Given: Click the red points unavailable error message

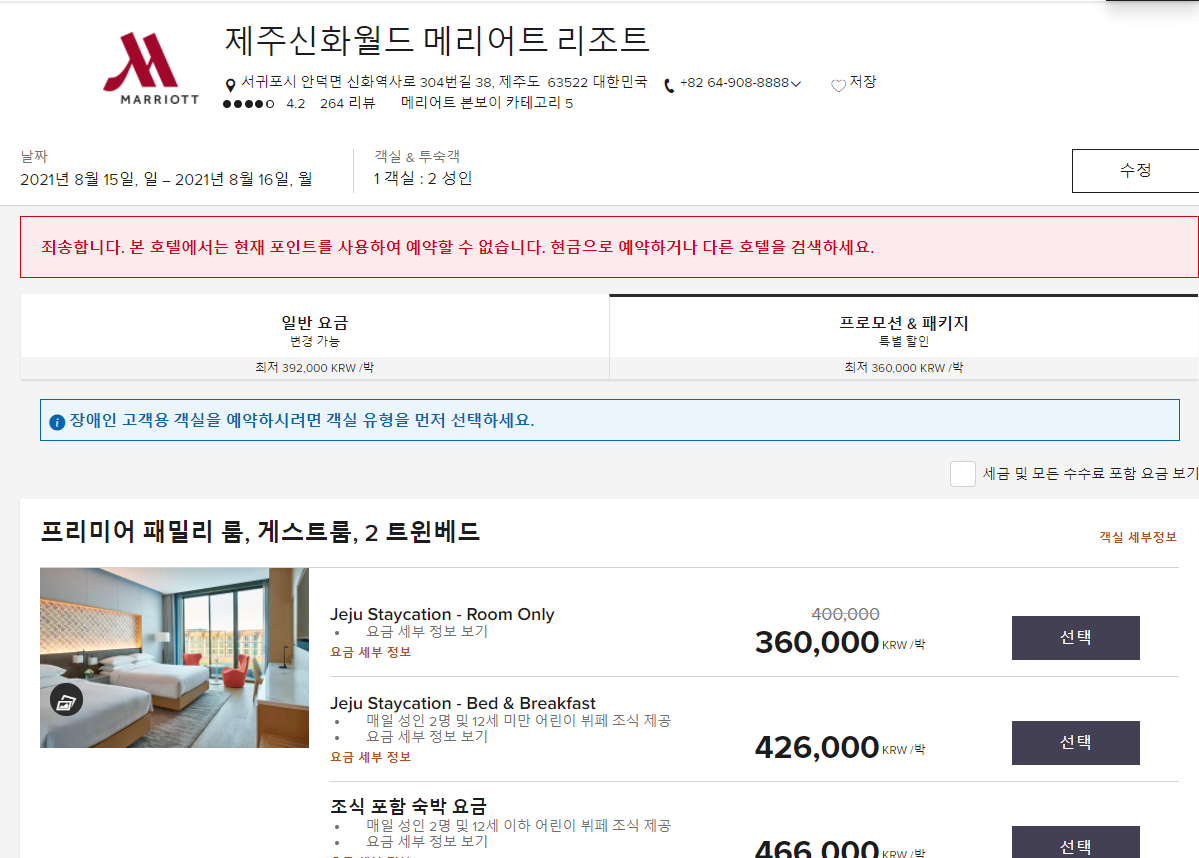Looking at the screenshot, I should pyautogui.click(x=609, y=247).
